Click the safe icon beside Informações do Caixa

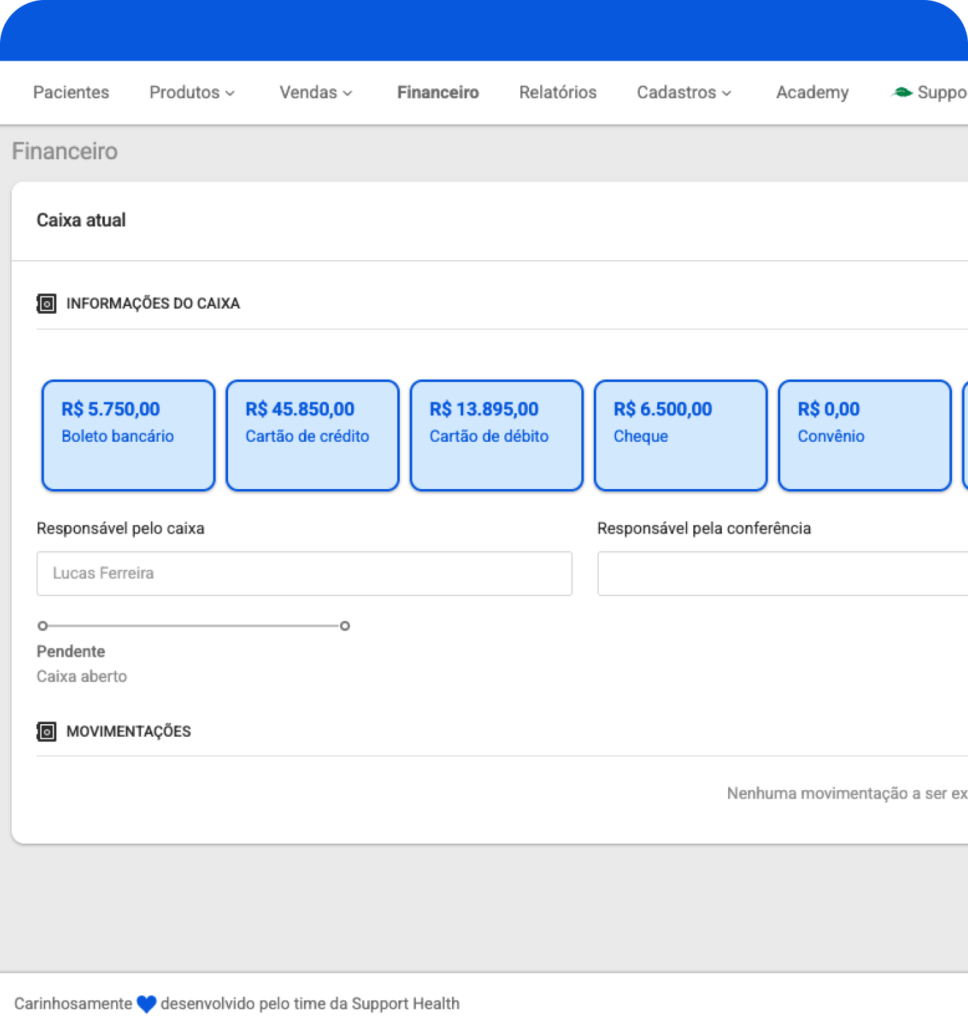(46, 303)
